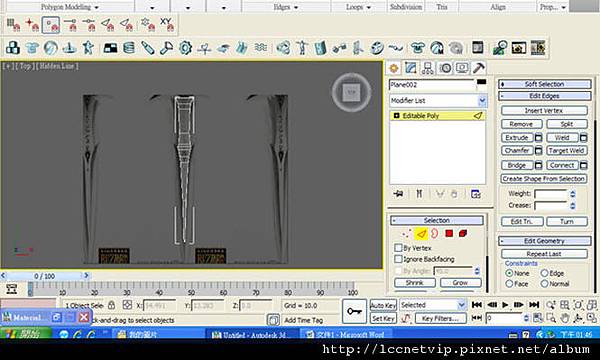Select Vertex sub-object level icon

406,233
